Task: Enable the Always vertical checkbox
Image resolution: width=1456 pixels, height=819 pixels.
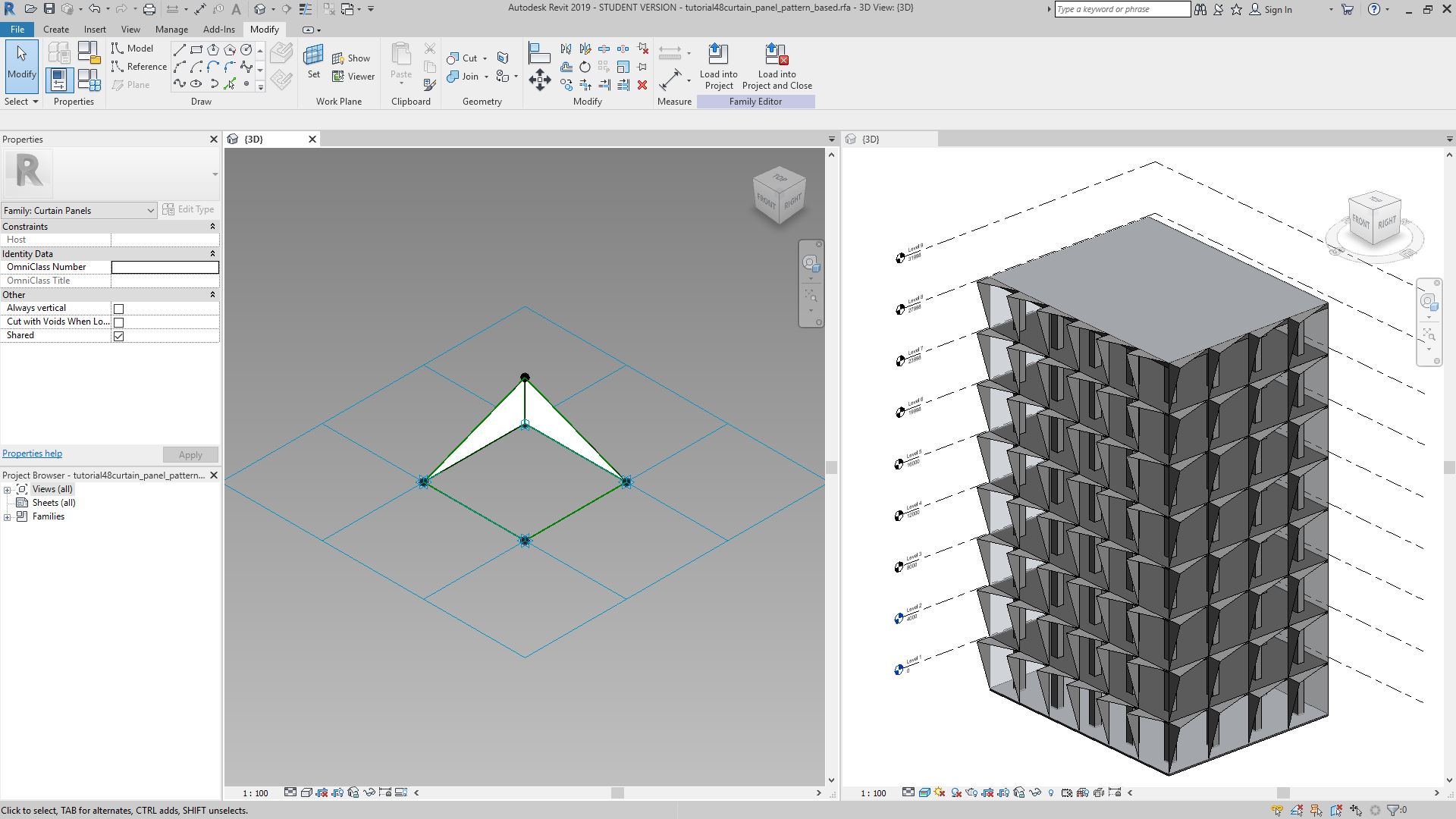Action: click(118, 309)
